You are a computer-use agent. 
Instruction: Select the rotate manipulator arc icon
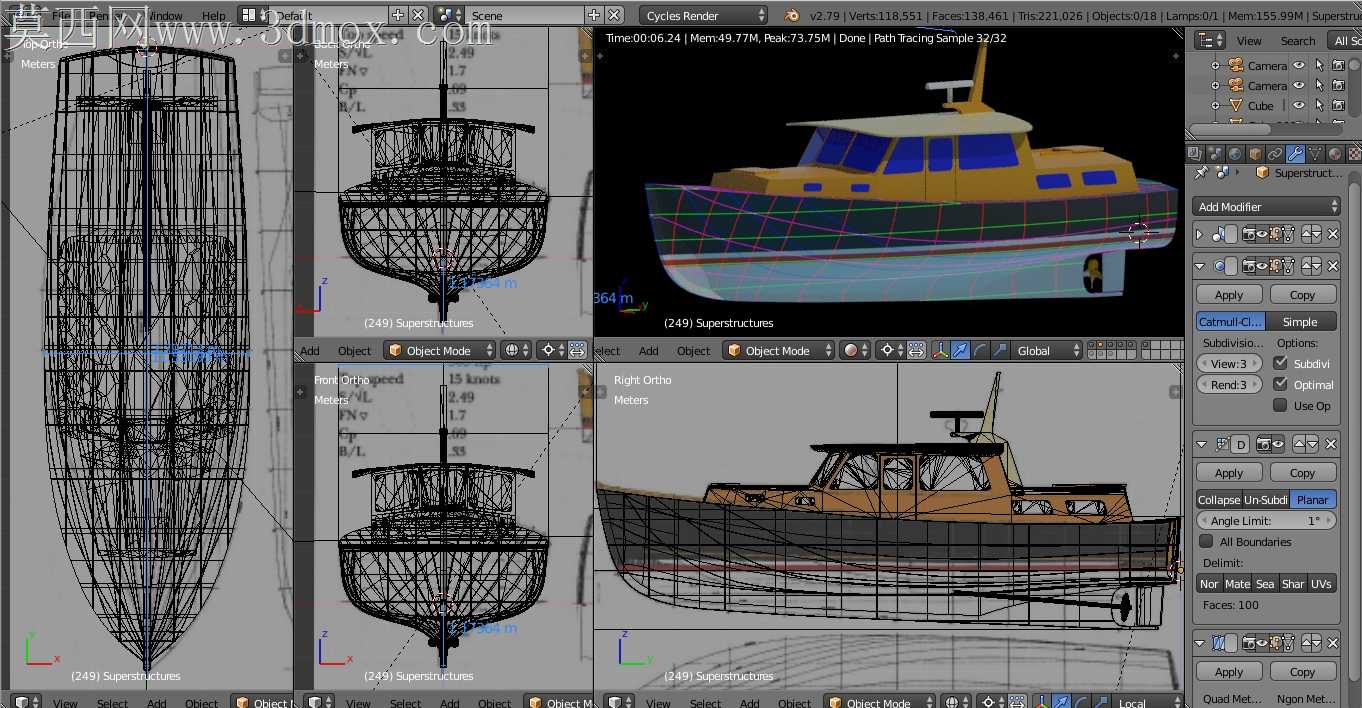[980, 350]
